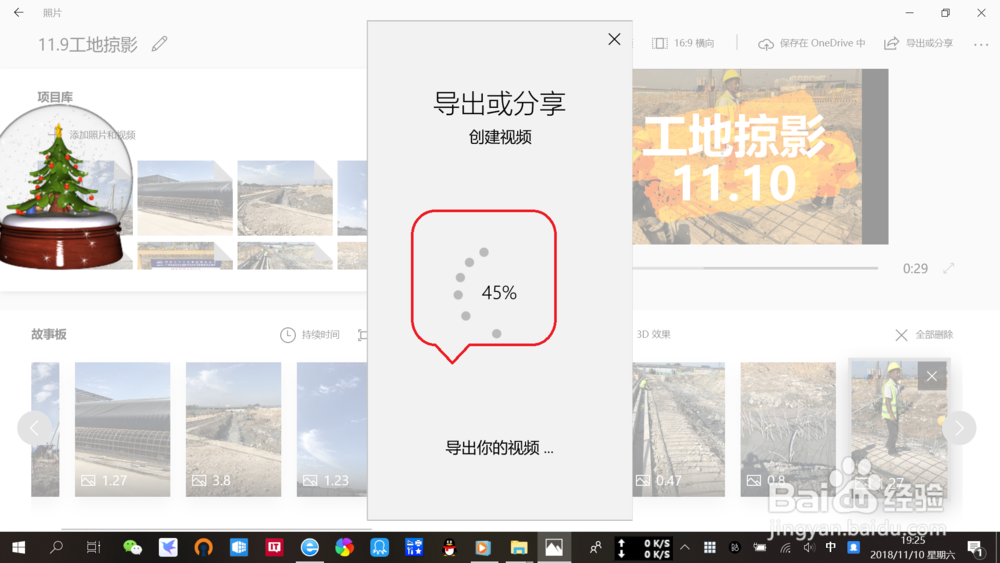Edit the project name with the pencil icon
The image size is (1000, 563).
coord(159,44)
